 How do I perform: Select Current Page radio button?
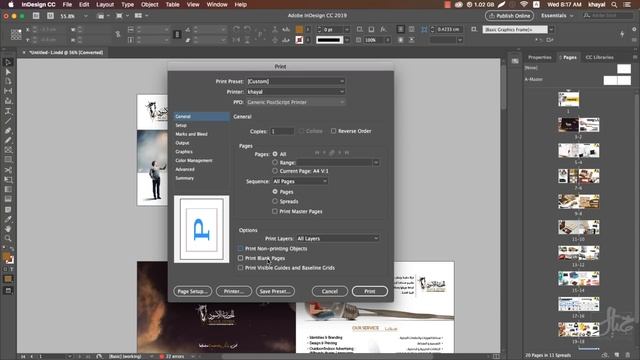pos(275,171)
